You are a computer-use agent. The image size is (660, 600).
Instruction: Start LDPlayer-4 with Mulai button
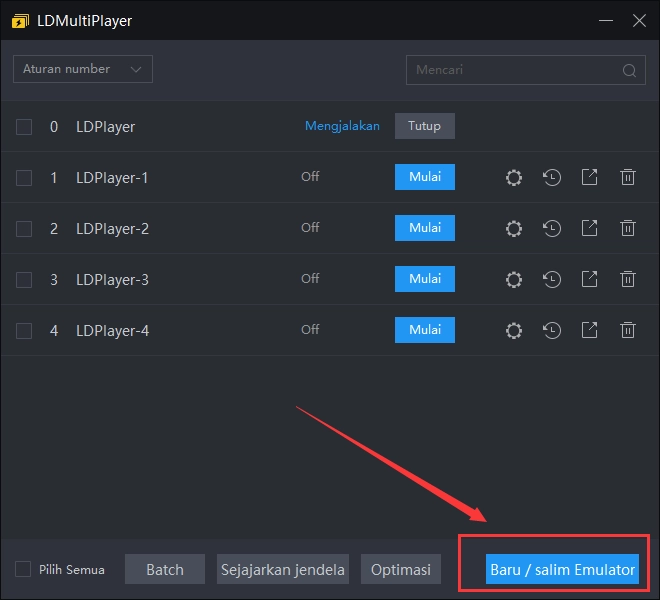[425, 330]
